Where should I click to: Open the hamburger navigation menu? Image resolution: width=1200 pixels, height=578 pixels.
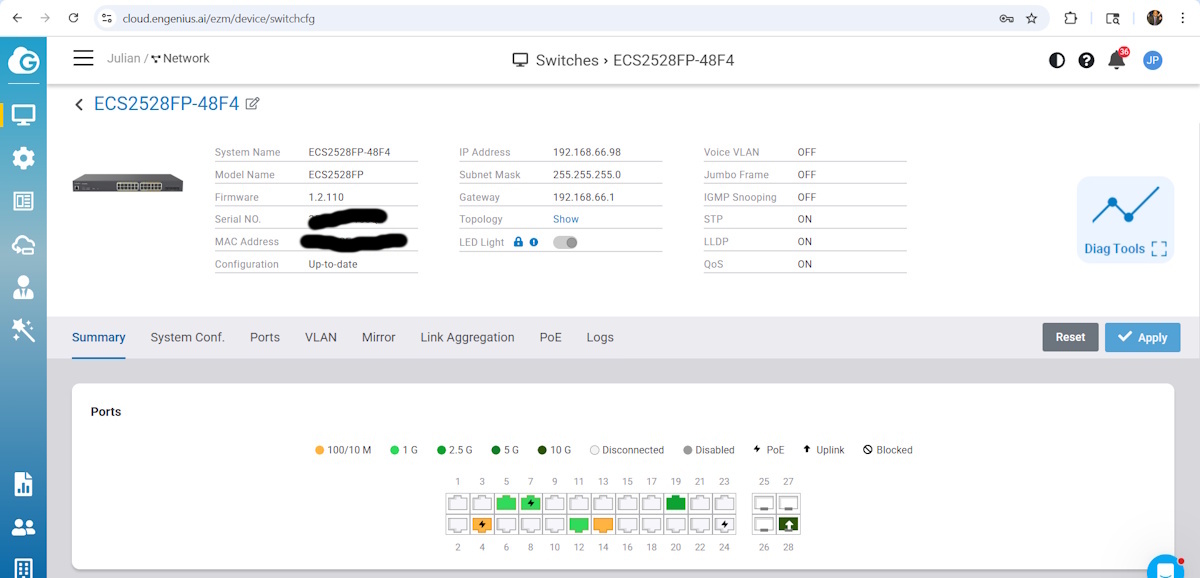pos(83,59)
